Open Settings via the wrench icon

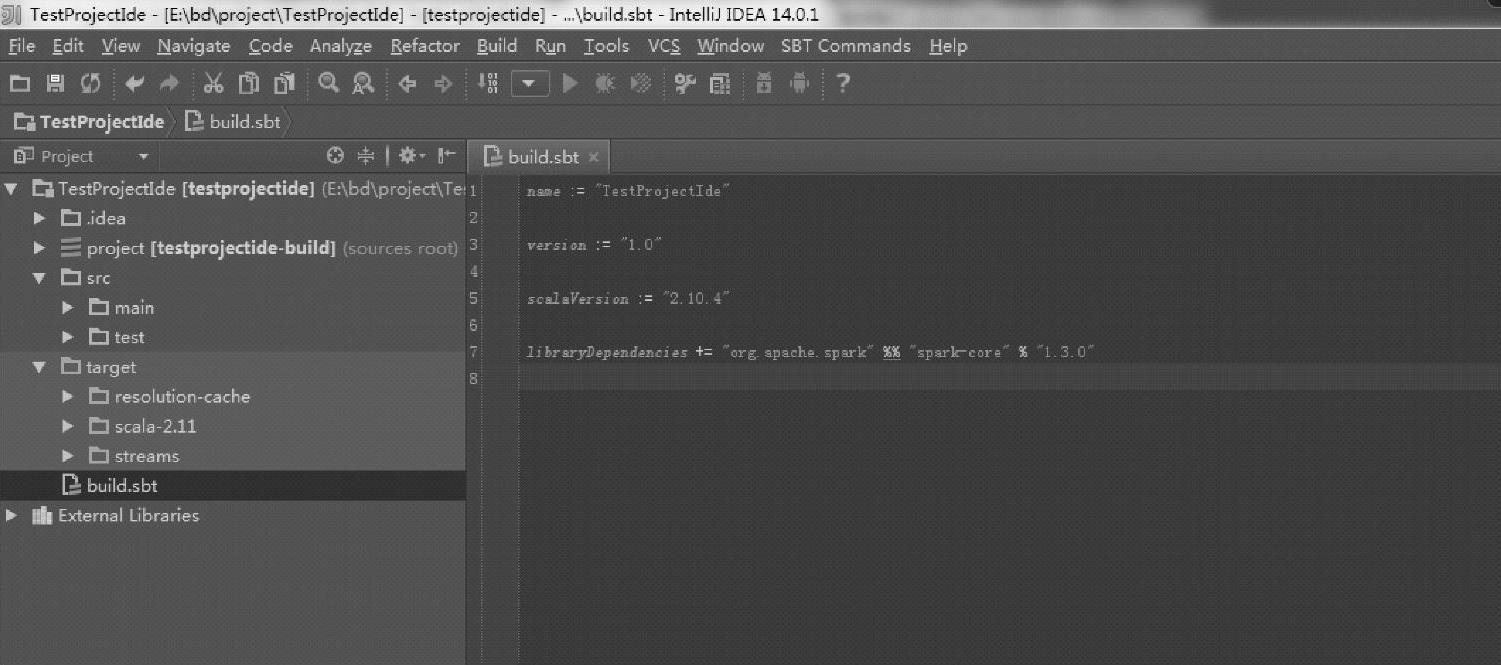click(685, 84)
